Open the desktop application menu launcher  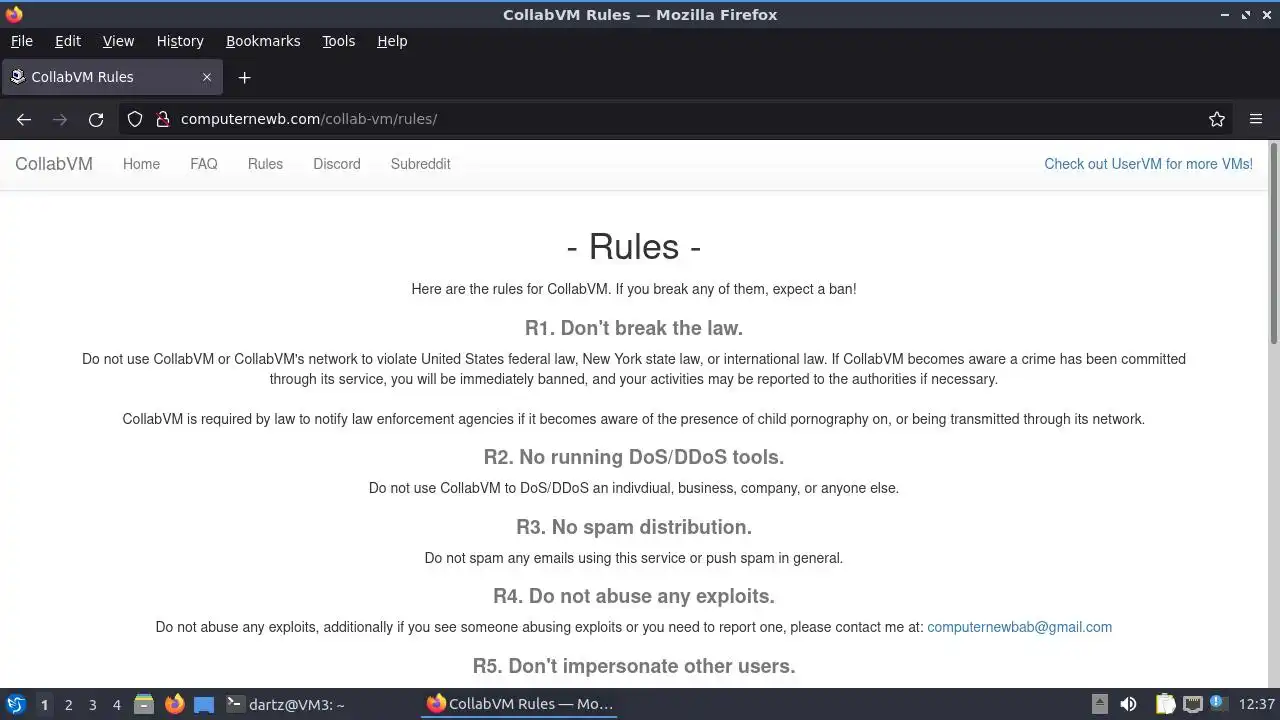(x=15, y=704)
